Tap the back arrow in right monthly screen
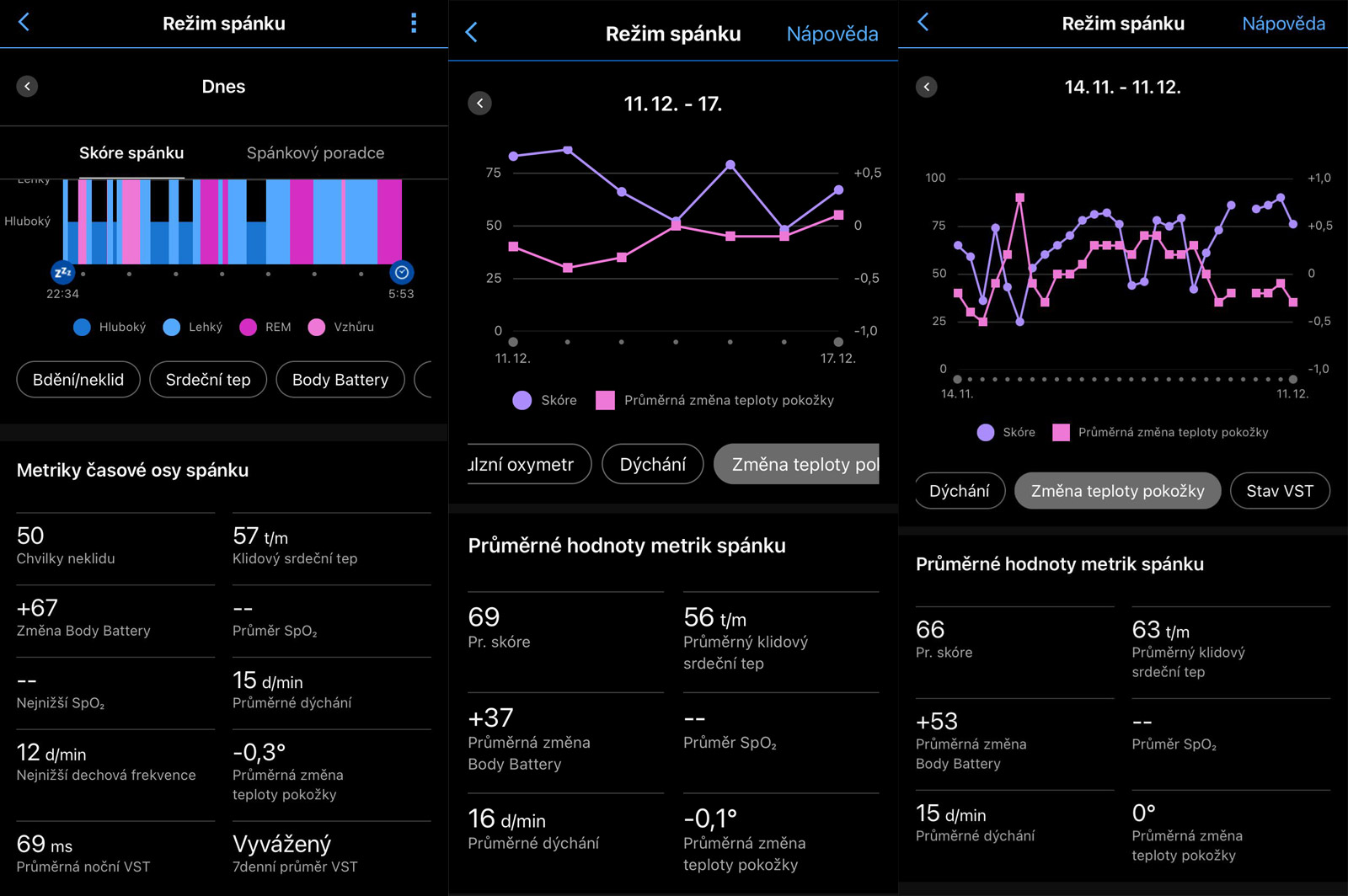The width and height of the screenshot is (1348, 896). click(x=923, y=23)
